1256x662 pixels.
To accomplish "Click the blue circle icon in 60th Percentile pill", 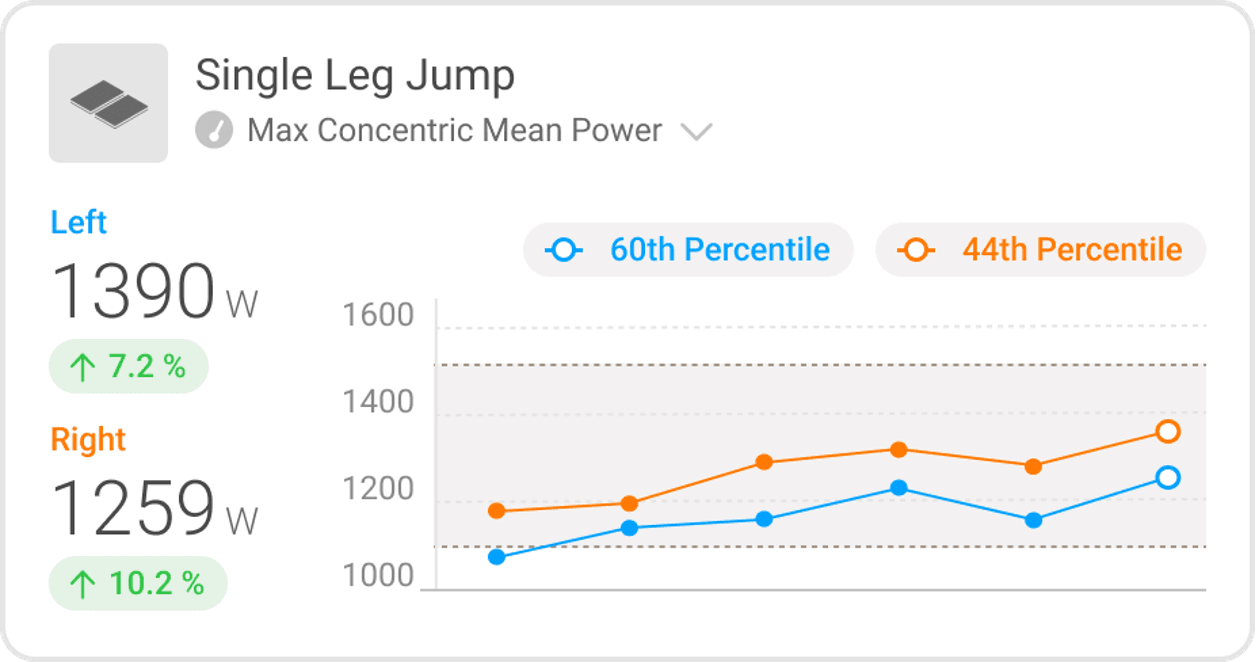I will 563,250.
